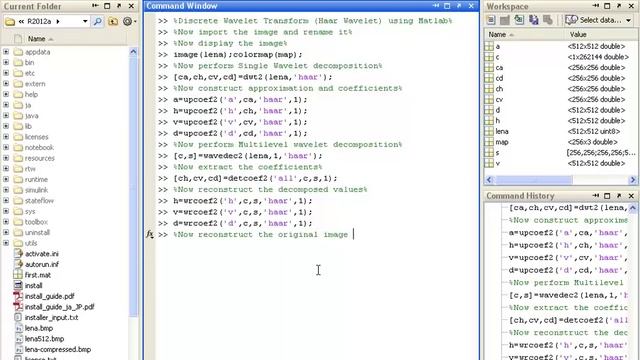Click the new variable icon in Workspace

point(491,20)
